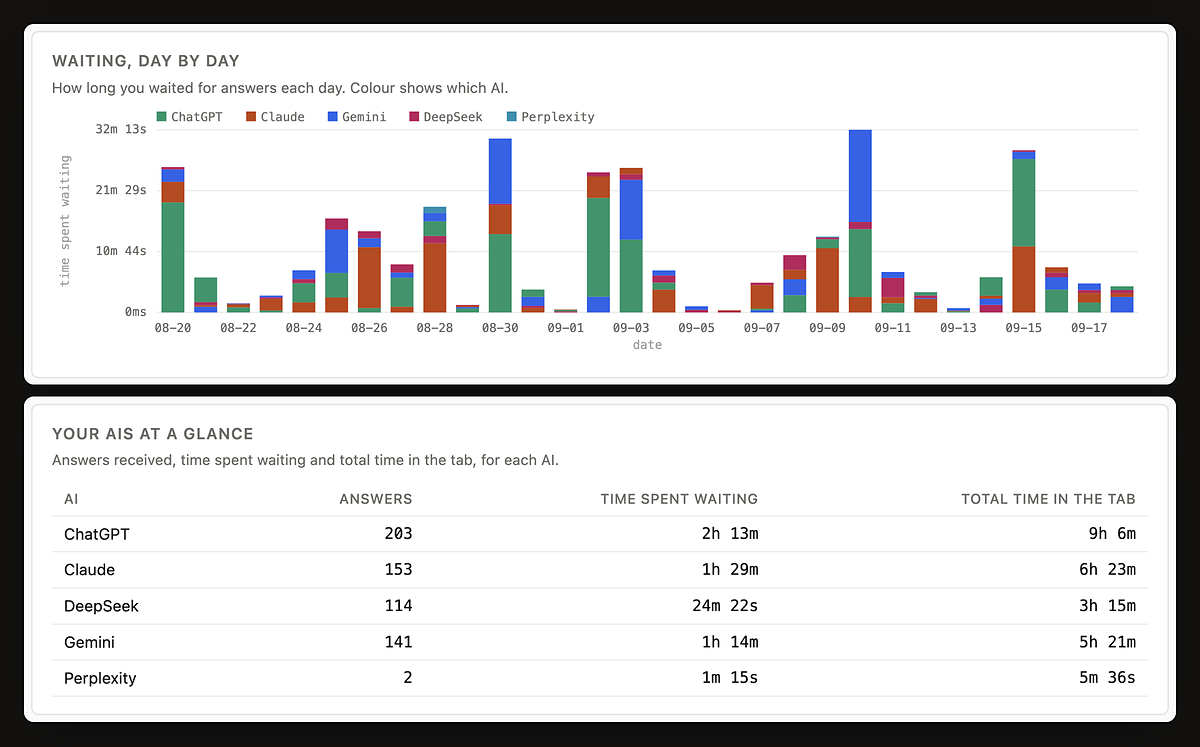
Task: Toggle the DeepSeek legend entry
Action: click(446, 117)
